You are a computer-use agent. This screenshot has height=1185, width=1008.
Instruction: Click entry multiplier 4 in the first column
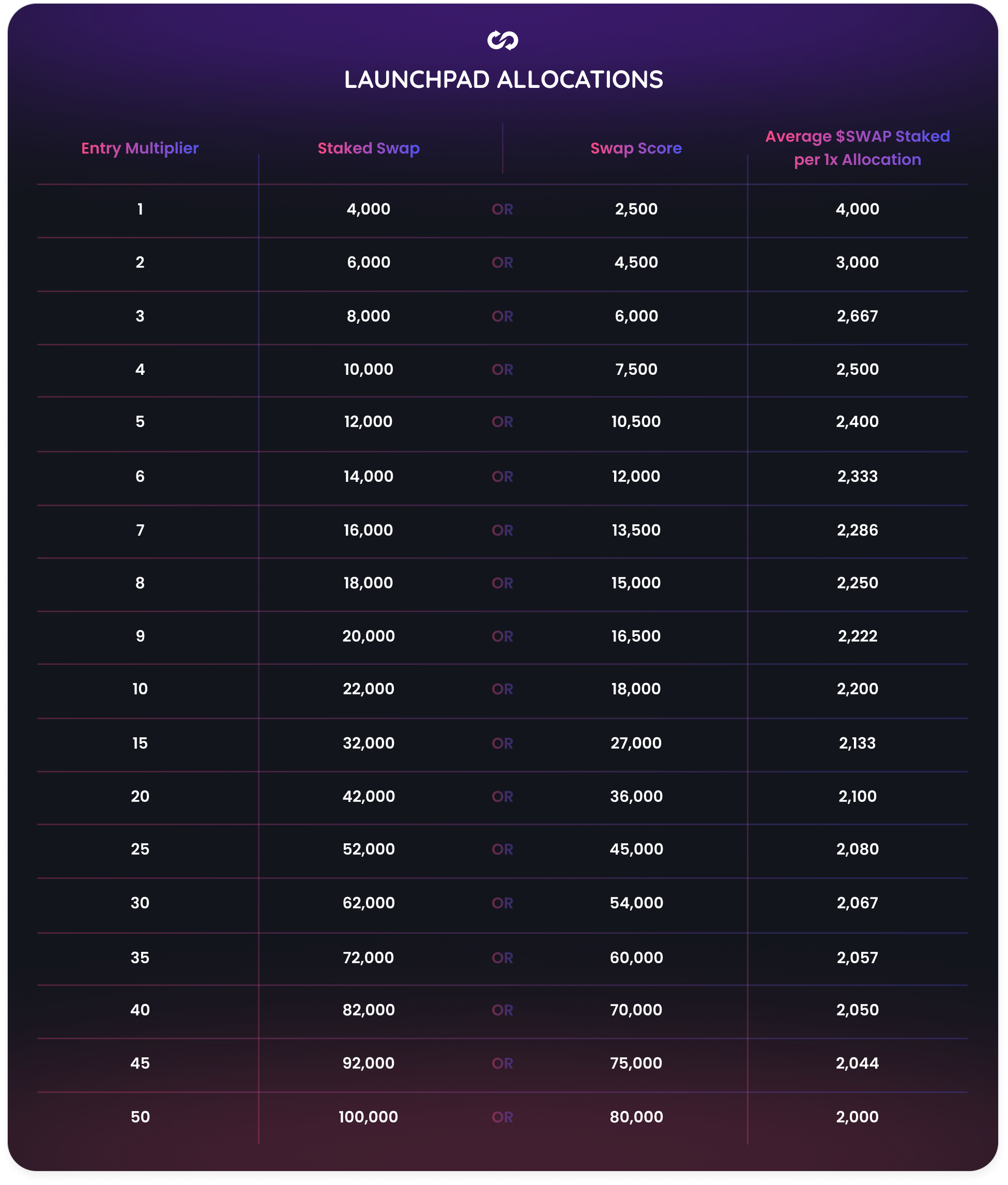(140, 369)
